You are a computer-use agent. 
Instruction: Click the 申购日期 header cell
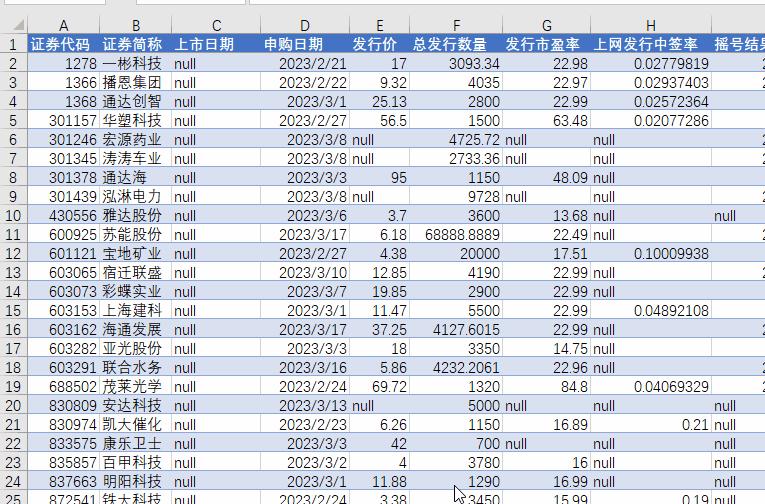(x=305, y=44)
